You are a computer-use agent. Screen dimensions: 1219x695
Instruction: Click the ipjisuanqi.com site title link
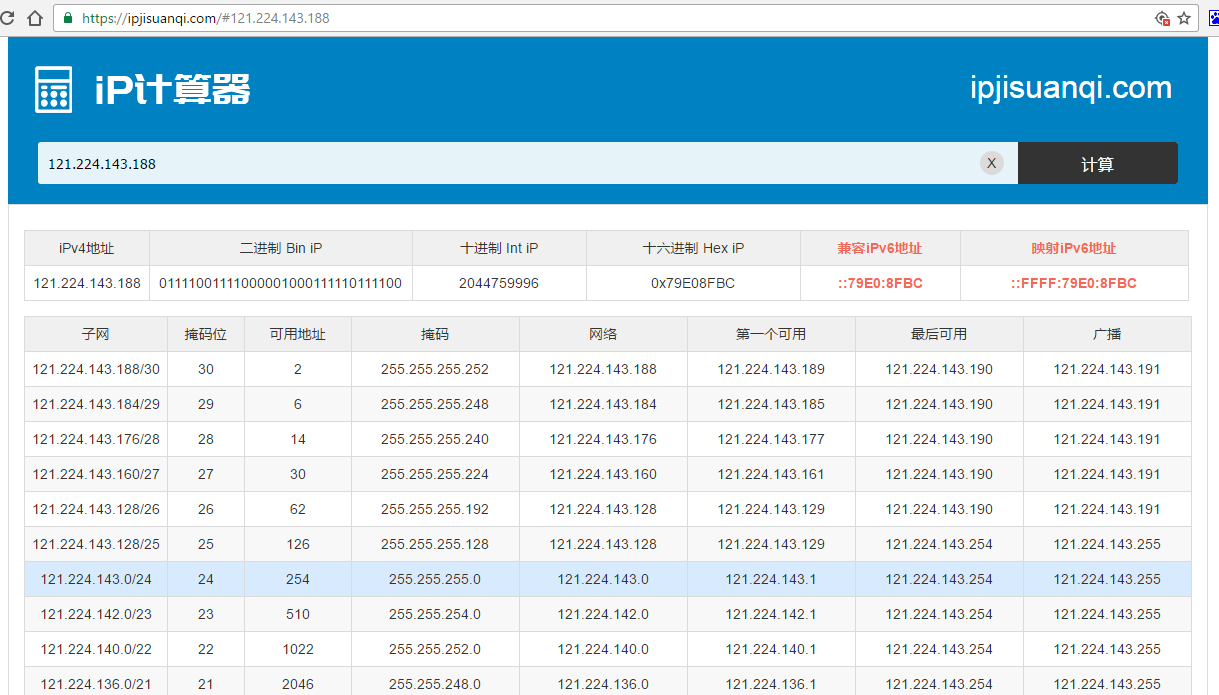(x=1070, y=88)
